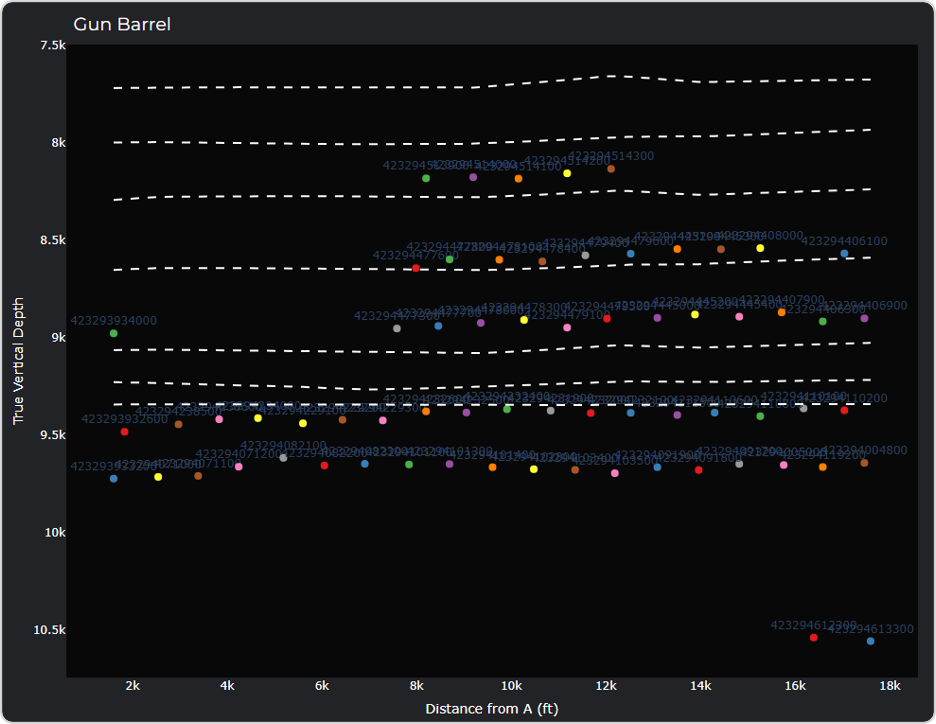
Task: Click purple well marker 423294406900
Action: point(864,318)
